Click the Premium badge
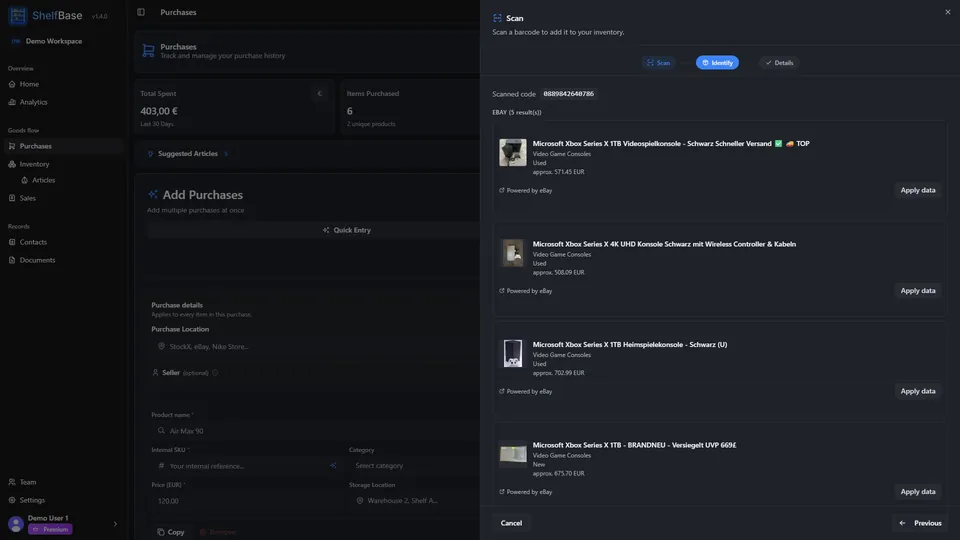 click(x=50, y=530)
